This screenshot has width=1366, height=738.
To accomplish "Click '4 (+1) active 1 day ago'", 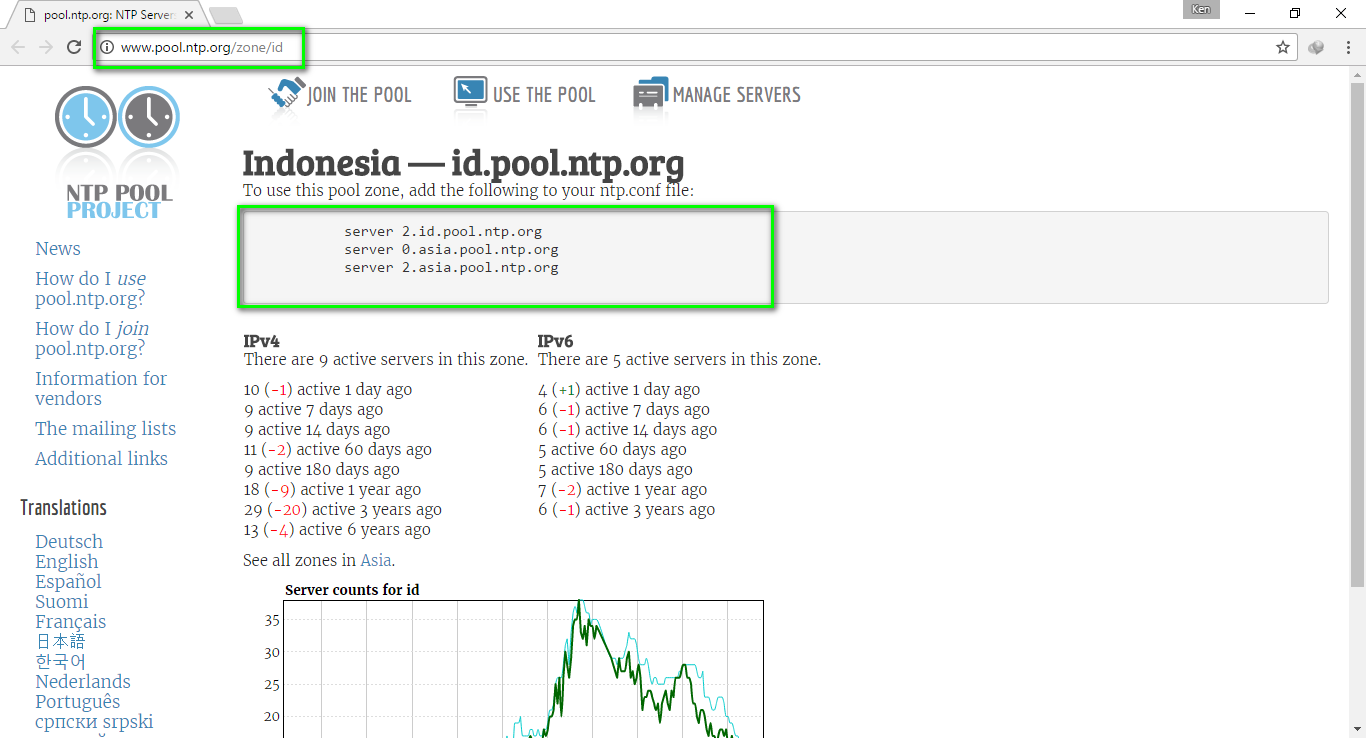I will [x=619, y=390].
